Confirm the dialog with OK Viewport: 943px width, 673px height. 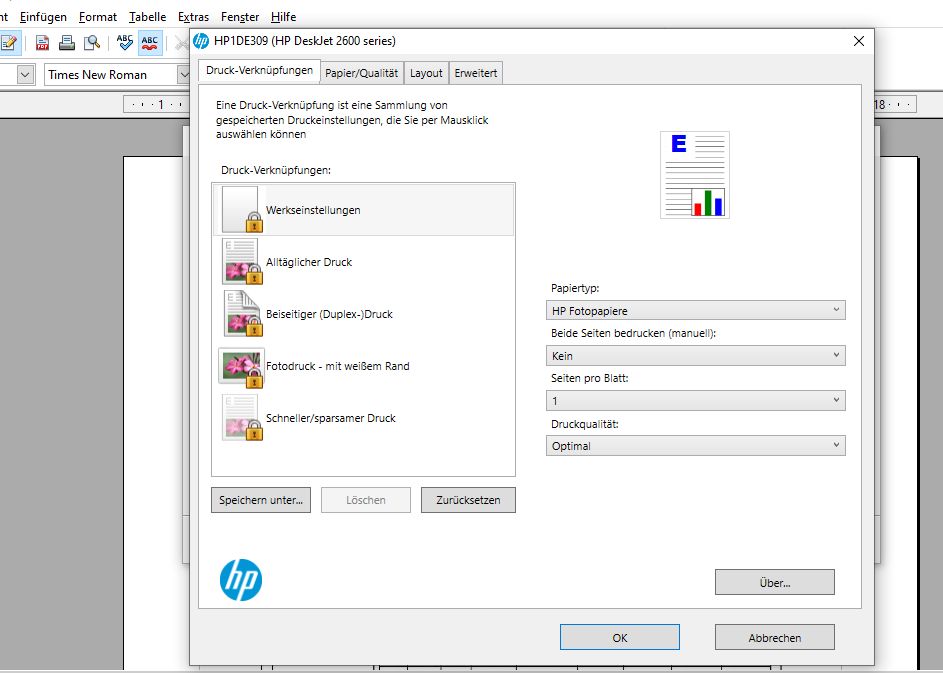click(x=619, y=638)
